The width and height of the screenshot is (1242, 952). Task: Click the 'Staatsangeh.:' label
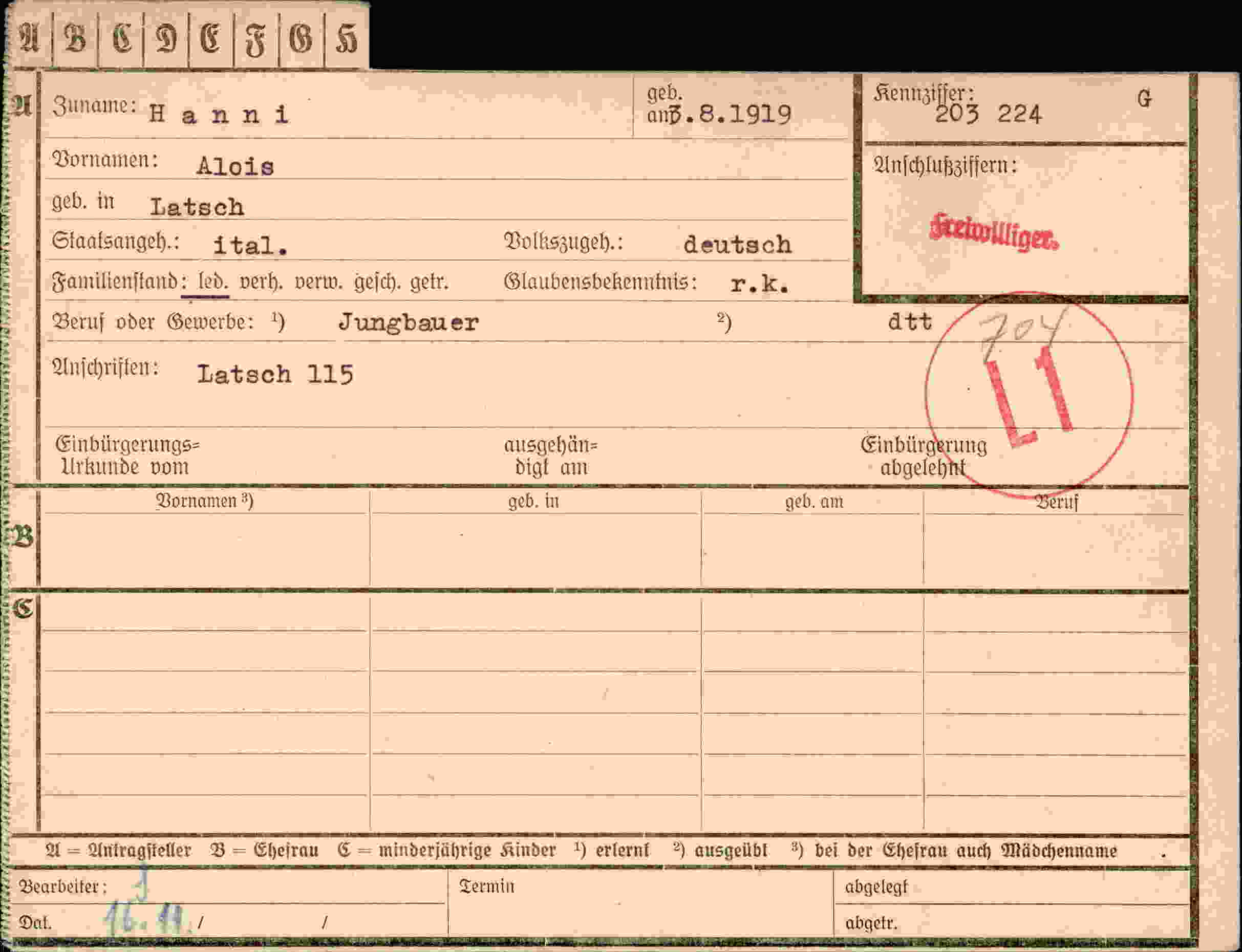[x=116, y=242]
